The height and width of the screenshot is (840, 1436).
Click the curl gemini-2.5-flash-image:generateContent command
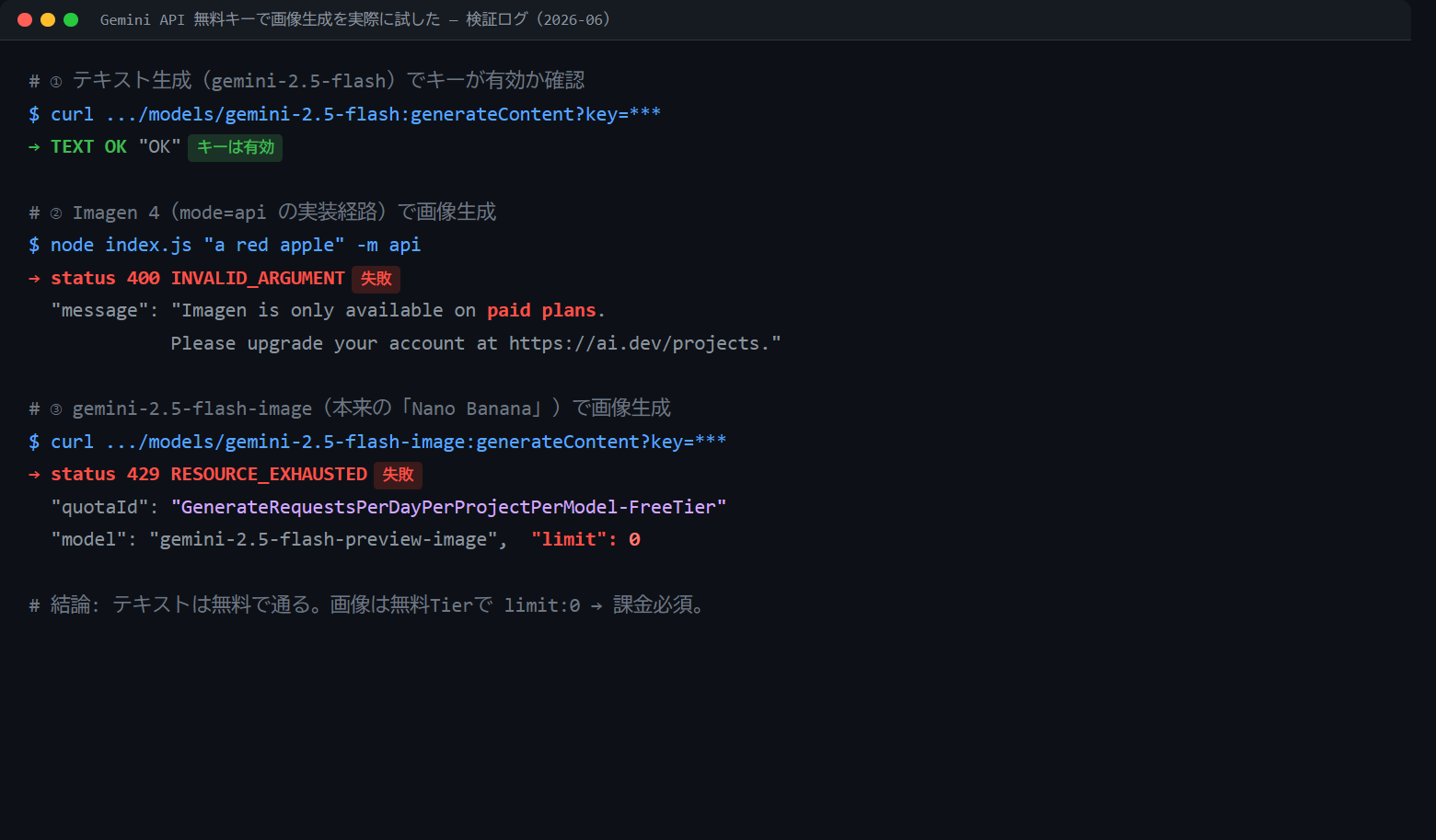pyautogui.click(x=377, y=442)
